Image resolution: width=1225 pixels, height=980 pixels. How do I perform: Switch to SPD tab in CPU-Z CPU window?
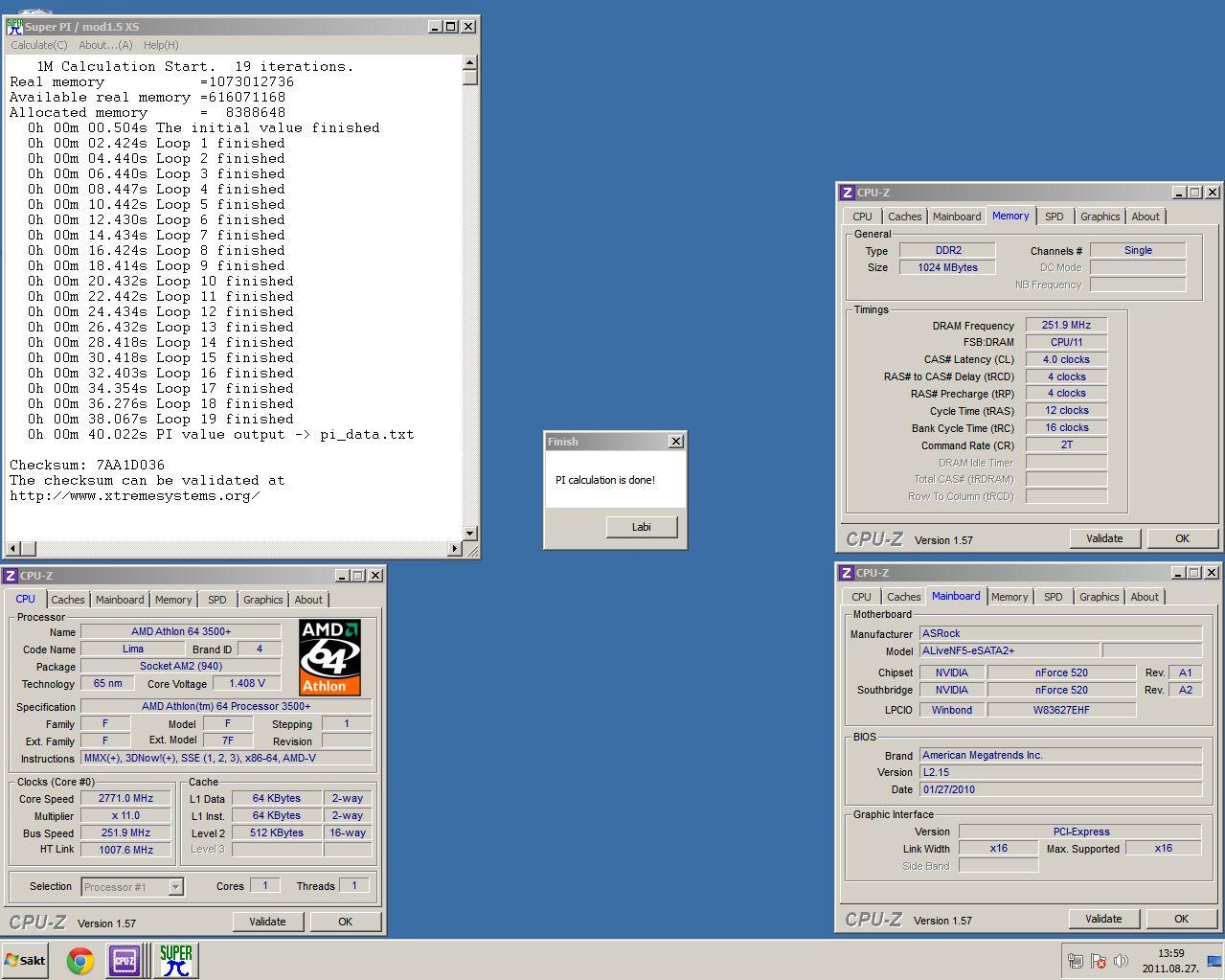click(217, 600)
